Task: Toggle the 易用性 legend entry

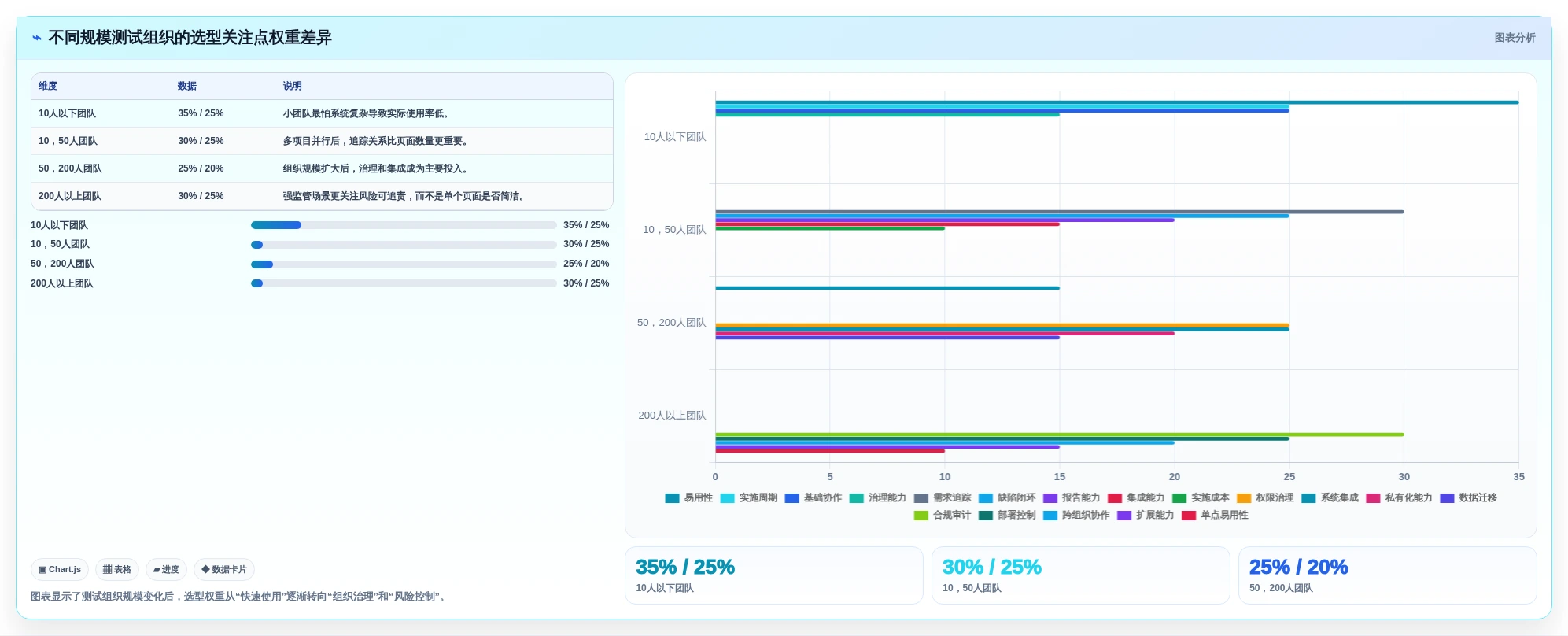Action: 688,498
